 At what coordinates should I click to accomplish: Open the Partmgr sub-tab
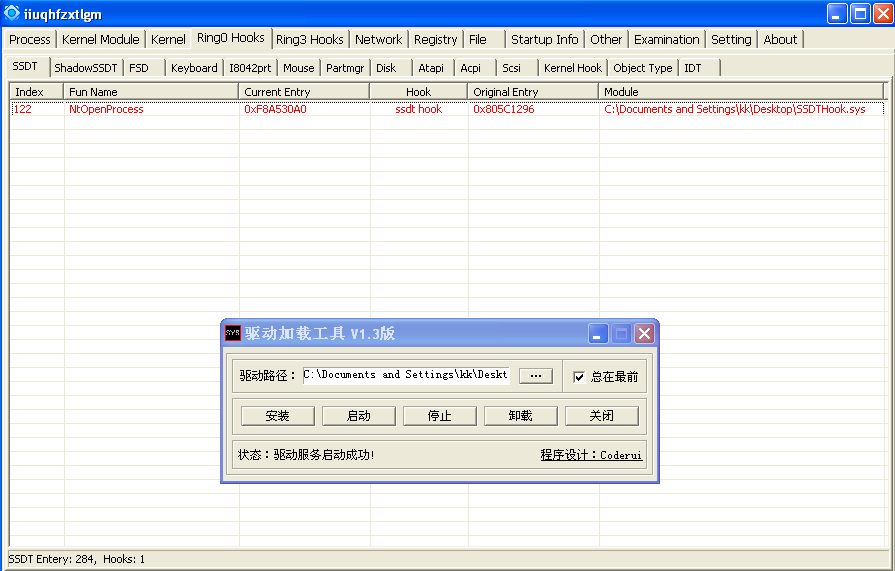coord(345,68)
